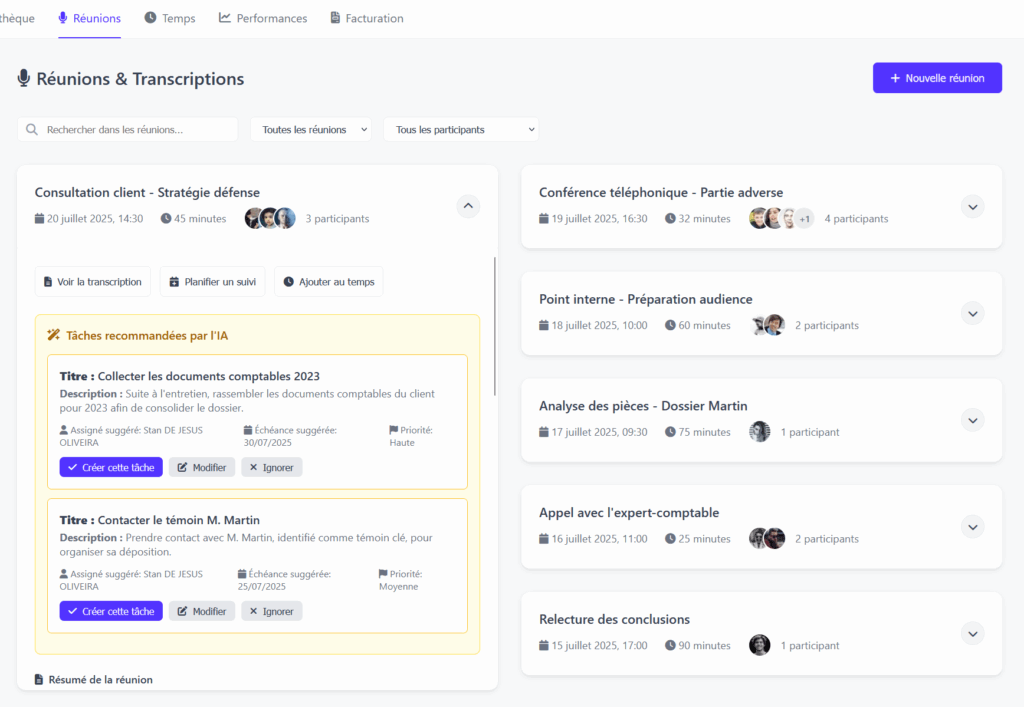
Task: Click the Performances tab chart icon
Action: click(225, 18)
